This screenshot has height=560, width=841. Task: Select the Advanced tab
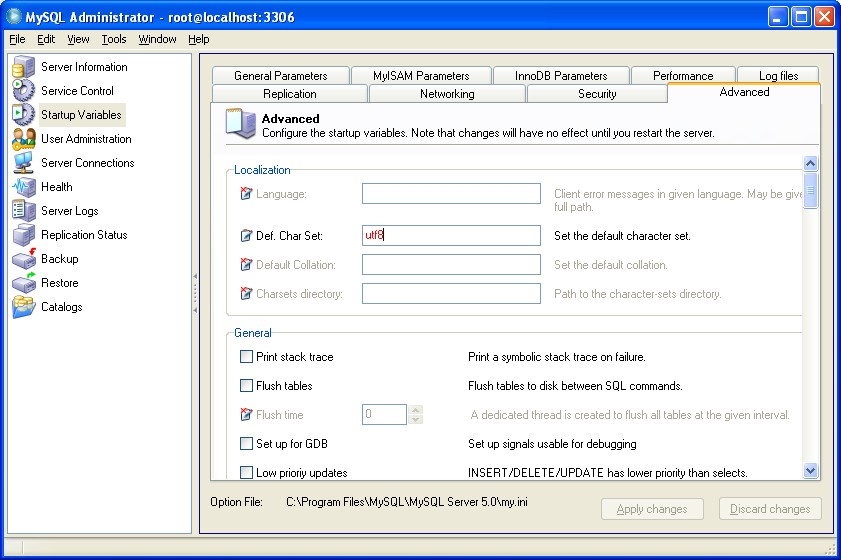click(x=744, y=92)
